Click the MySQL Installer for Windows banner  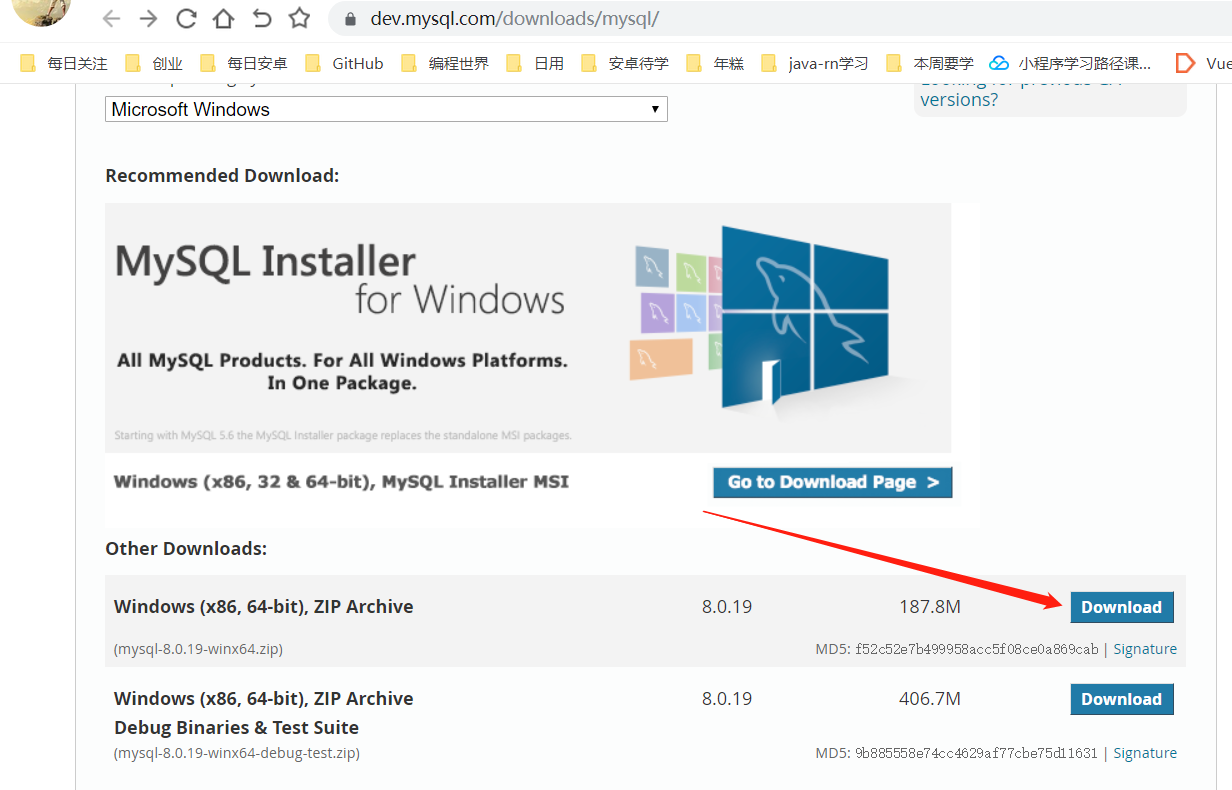tap(528, 328)
